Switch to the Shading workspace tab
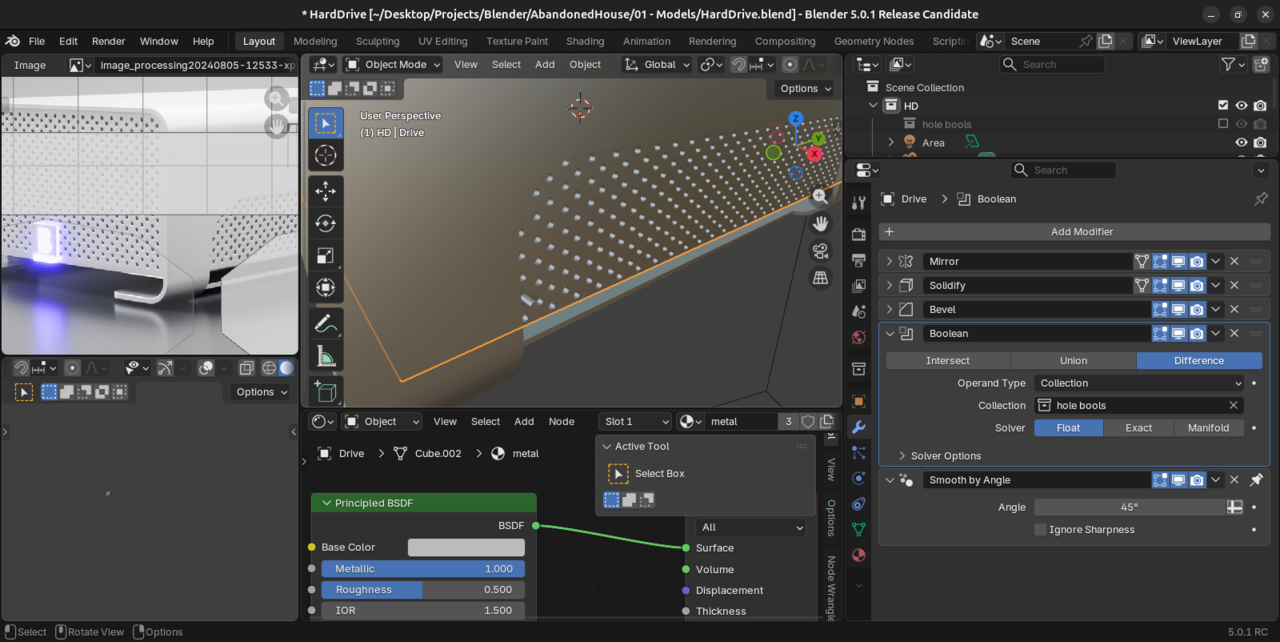Screen dimensions: 1280x642 (x=585, y=41)
